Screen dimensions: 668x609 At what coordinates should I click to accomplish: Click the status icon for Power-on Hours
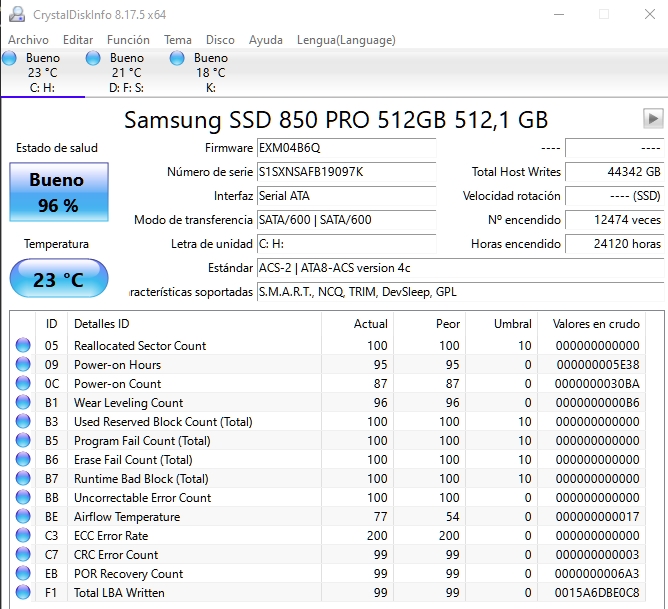coord(23,364)
